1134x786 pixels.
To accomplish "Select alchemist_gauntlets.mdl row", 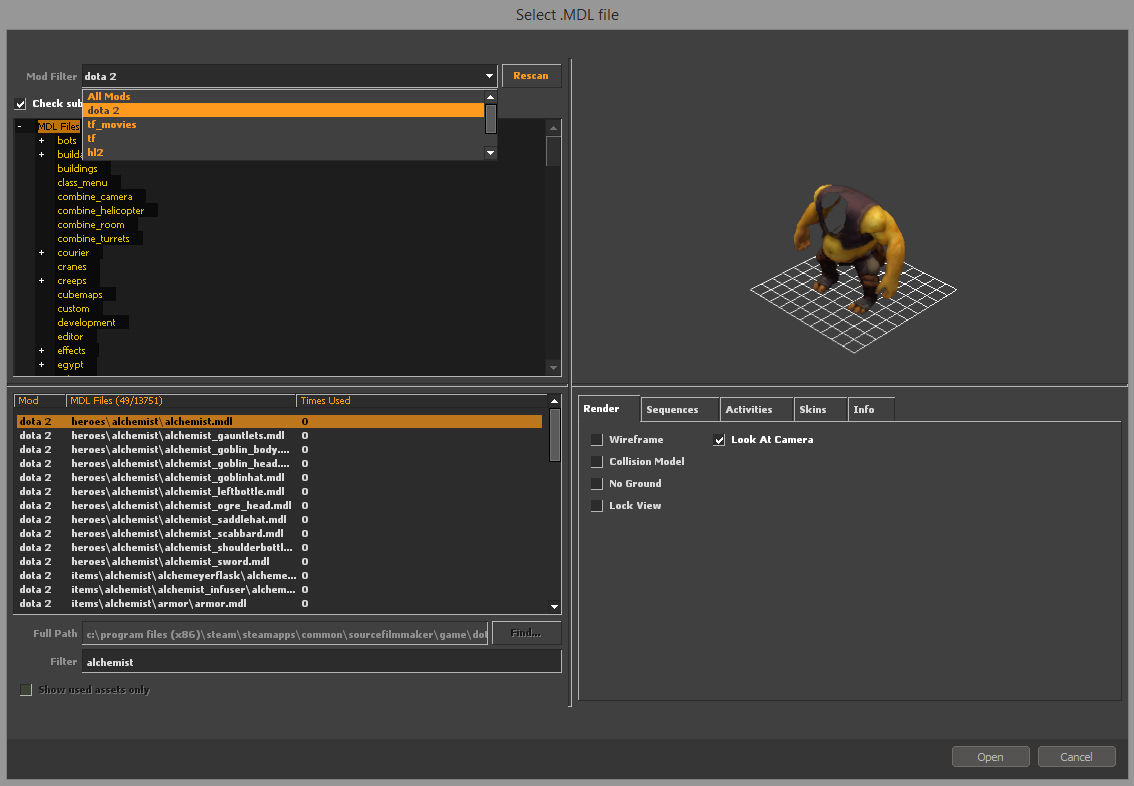I will coord(279,435).
